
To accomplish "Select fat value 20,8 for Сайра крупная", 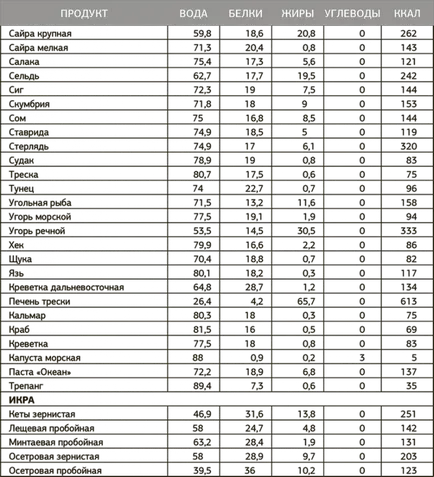I will click(x=306, y=34).
